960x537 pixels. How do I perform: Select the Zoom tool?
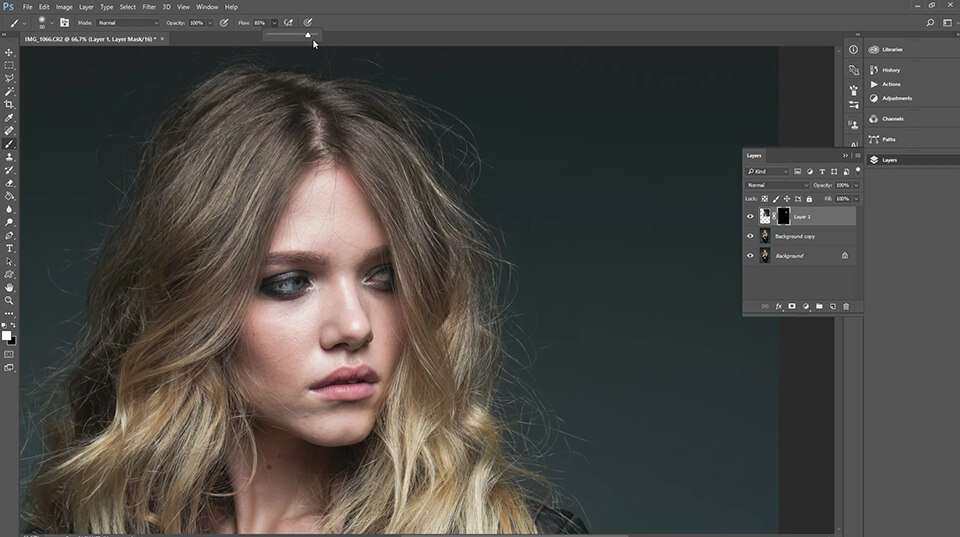[x=9, y=301]
